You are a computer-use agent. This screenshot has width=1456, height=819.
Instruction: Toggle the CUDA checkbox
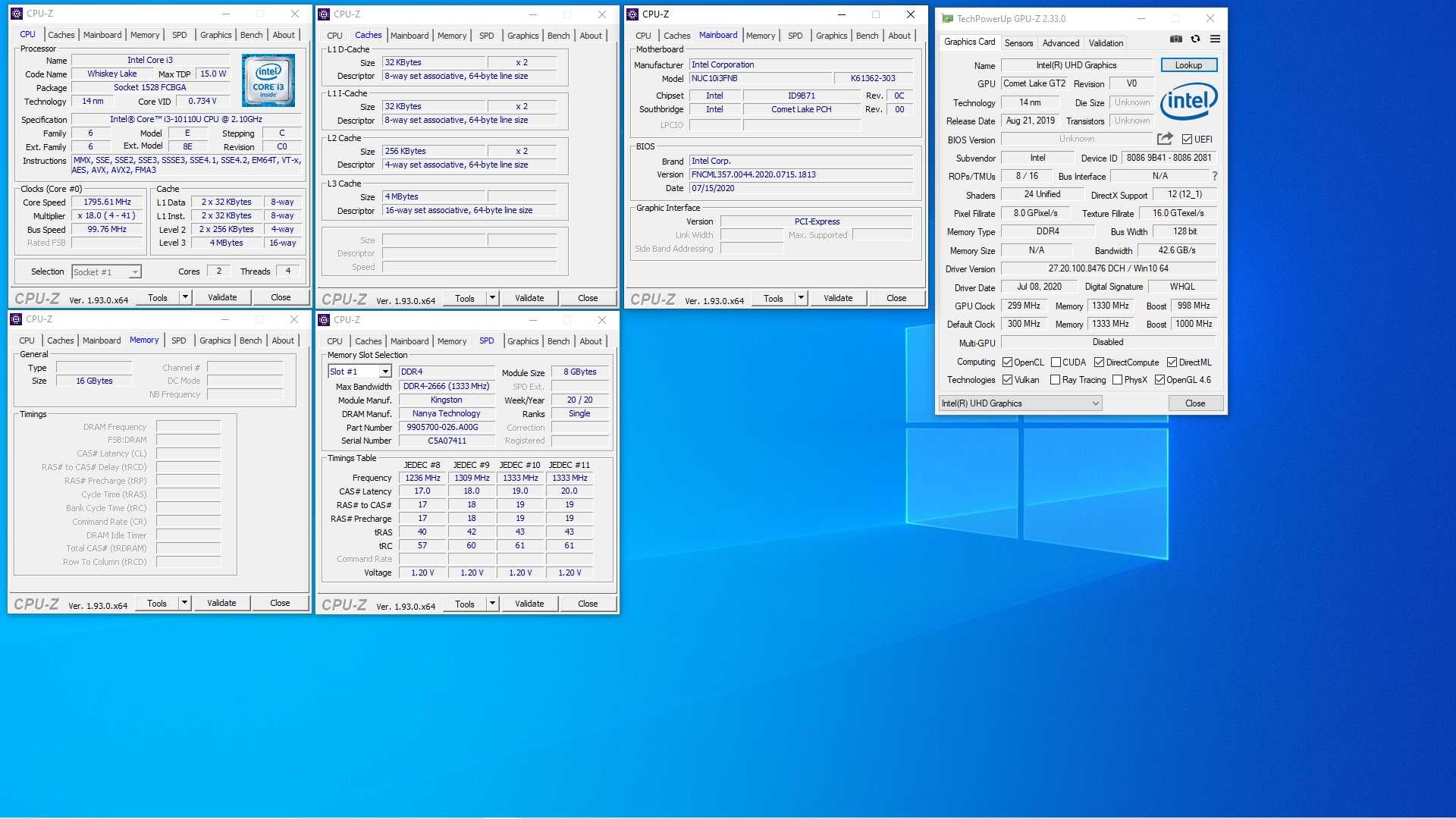[1056, 362]
